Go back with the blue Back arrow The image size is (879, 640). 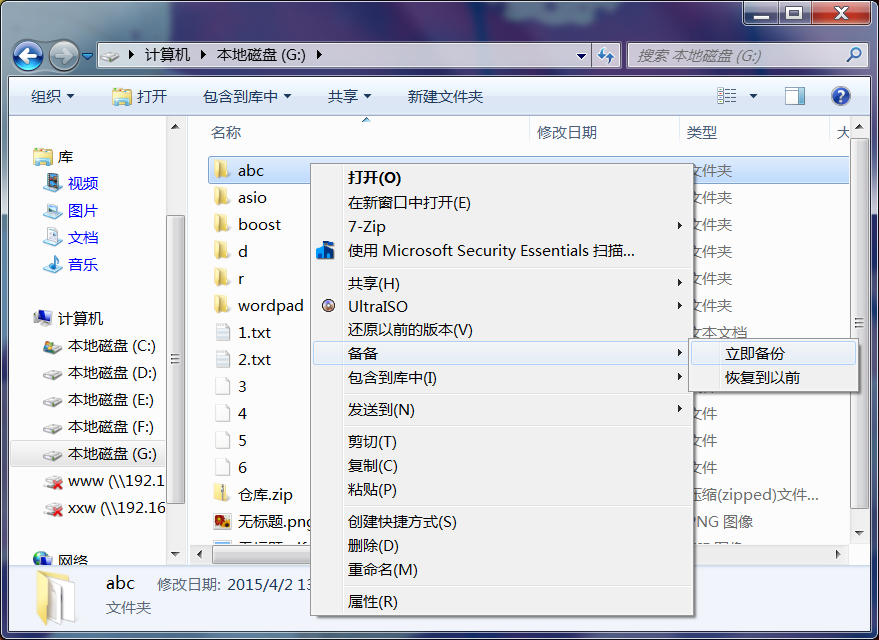point(27,55)
